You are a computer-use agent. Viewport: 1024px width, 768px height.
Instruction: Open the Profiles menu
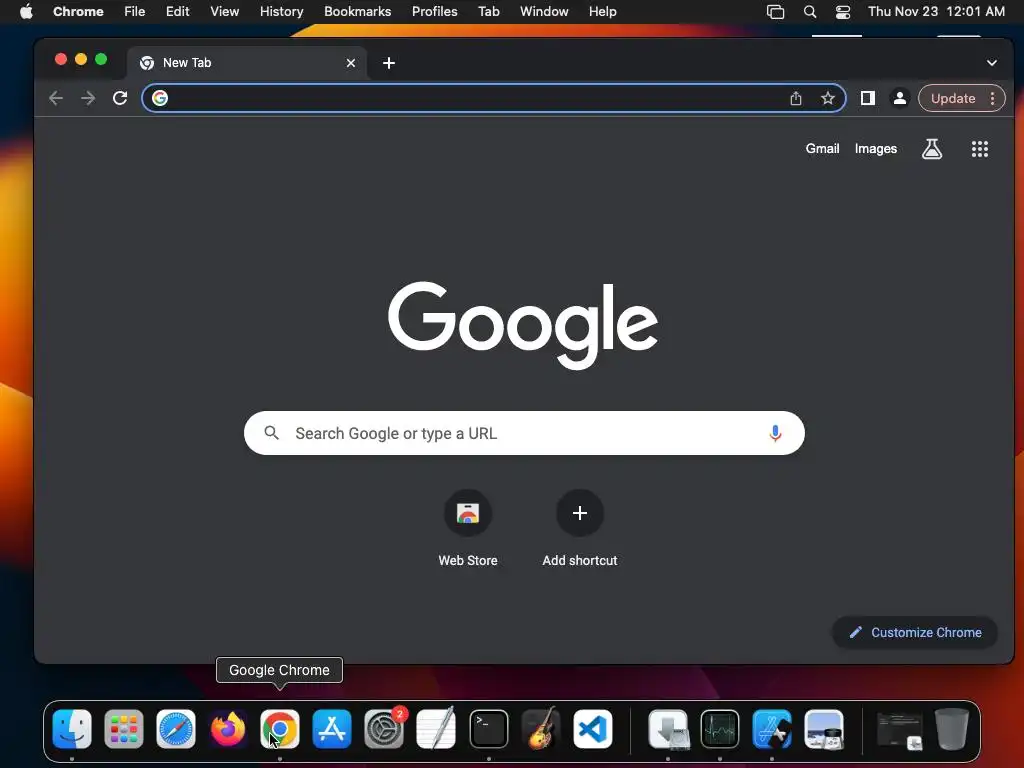click(434, 11)
